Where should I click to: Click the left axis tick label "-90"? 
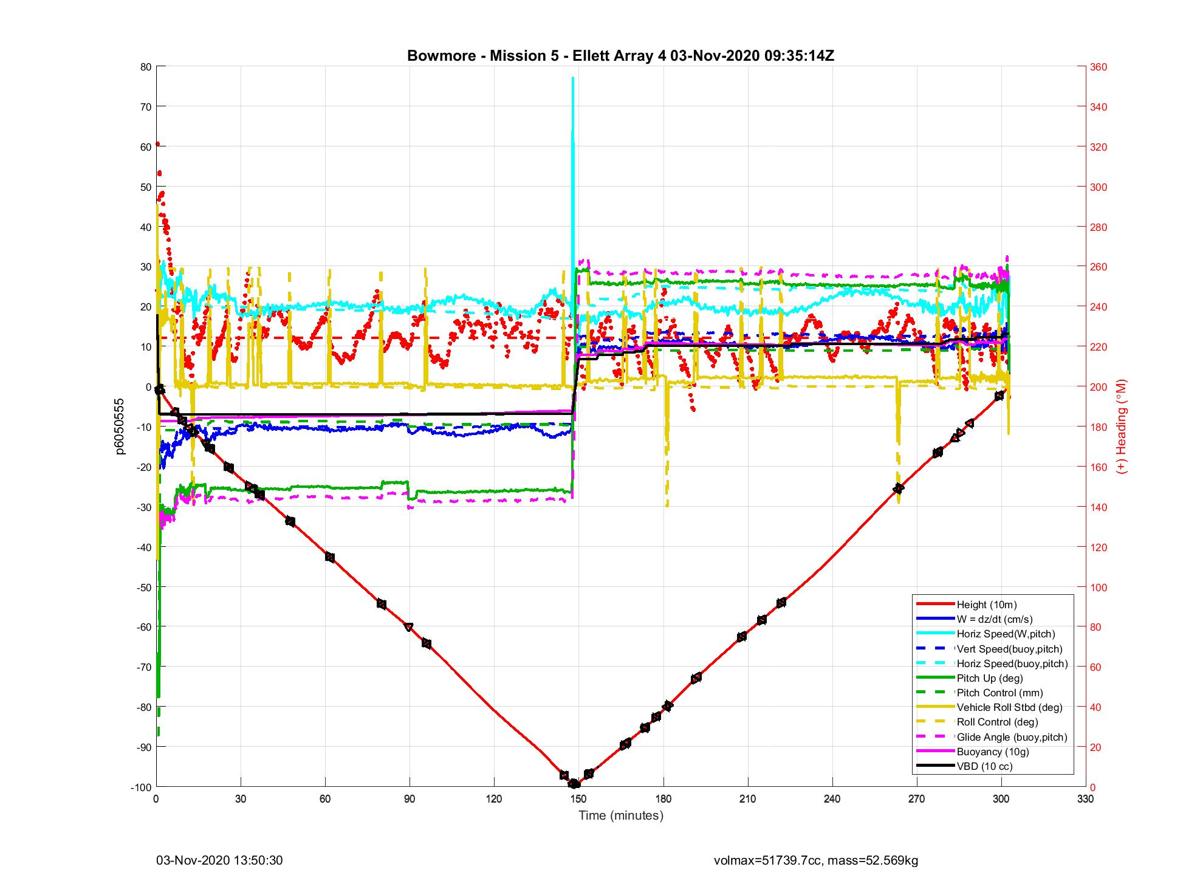click(142, 747)
